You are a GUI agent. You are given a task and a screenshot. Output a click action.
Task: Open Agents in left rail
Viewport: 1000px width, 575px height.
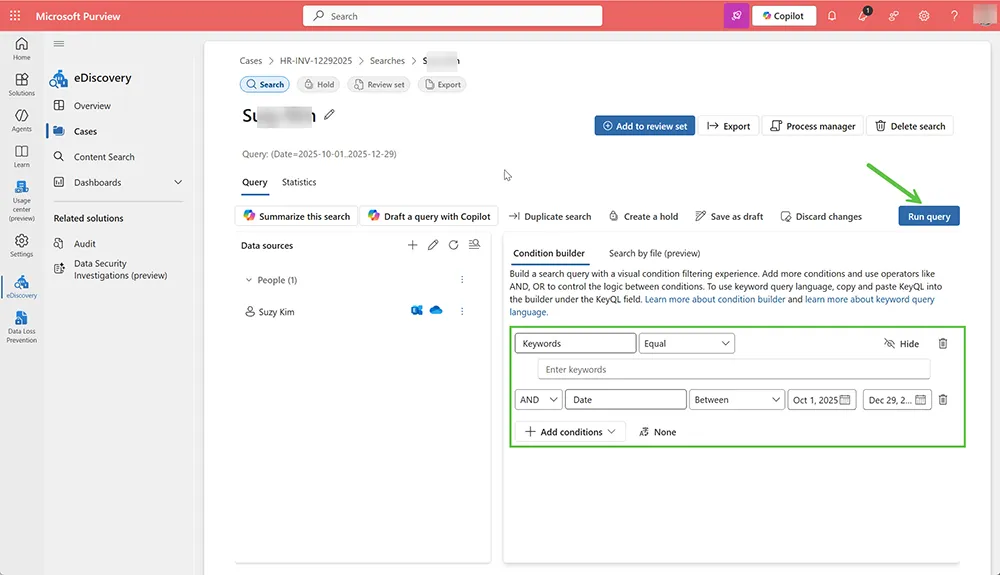pos(22,120)
